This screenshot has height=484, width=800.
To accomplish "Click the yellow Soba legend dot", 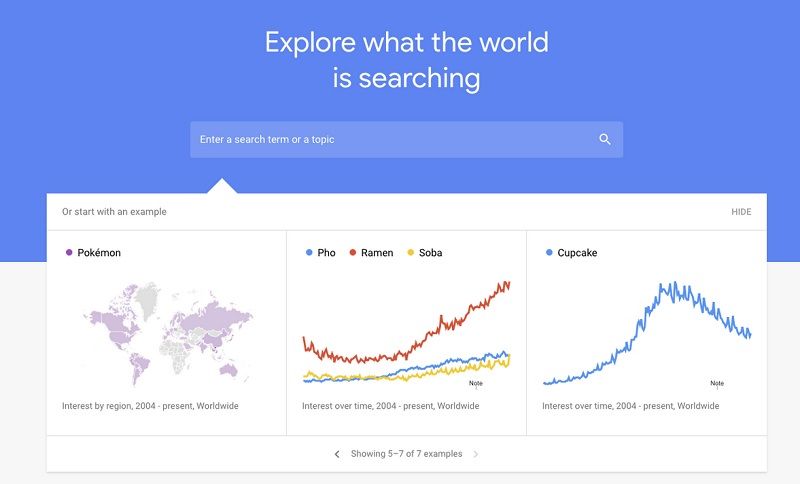I will (411, 252).
